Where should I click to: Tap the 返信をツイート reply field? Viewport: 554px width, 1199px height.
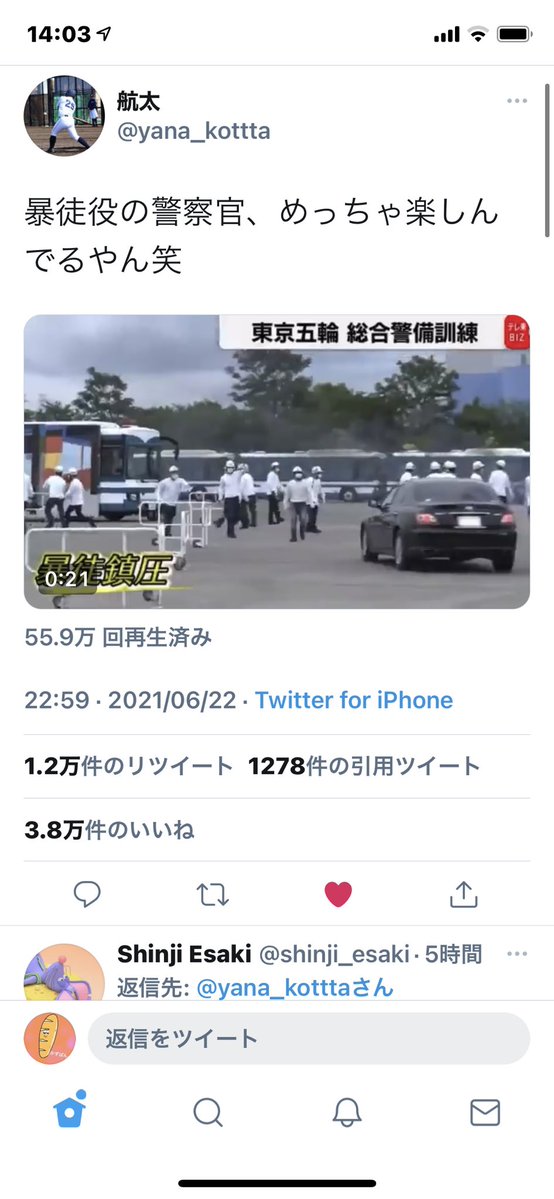pyautogui.click(x=309, y=1038)
